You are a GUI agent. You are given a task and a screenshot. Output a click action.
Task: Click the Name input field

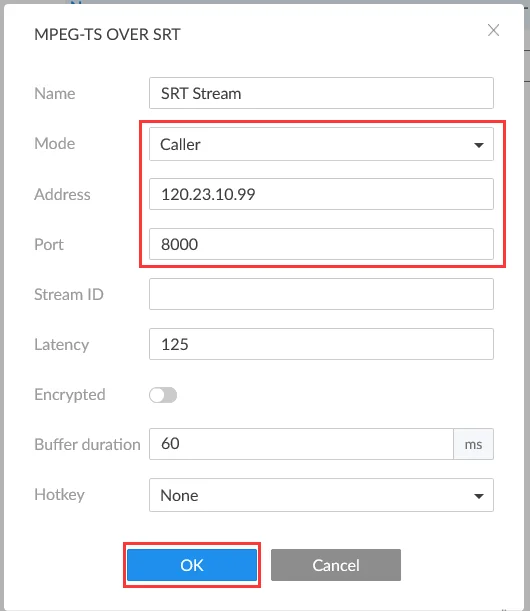point(321,93)
